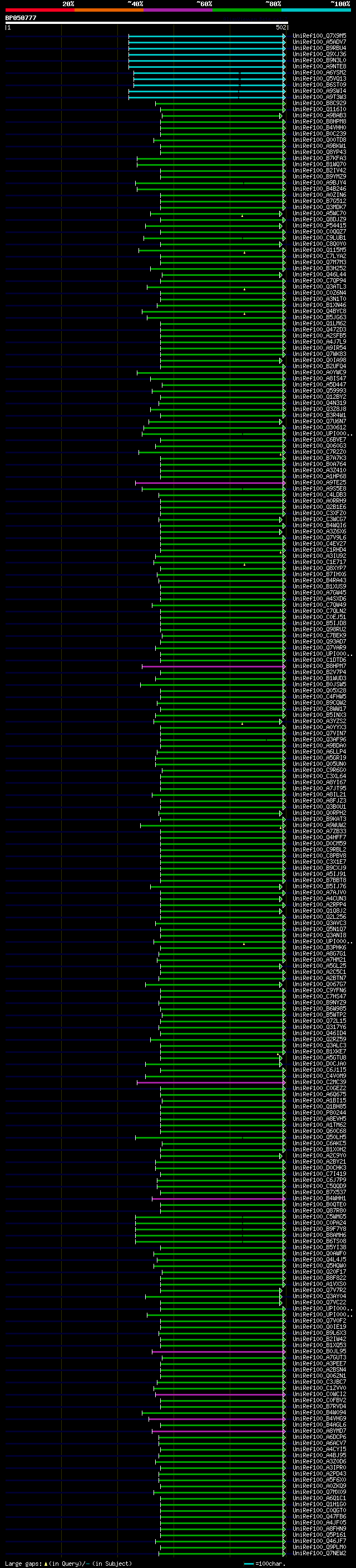Click hit label UniRef100_A9T3W3

319,97
